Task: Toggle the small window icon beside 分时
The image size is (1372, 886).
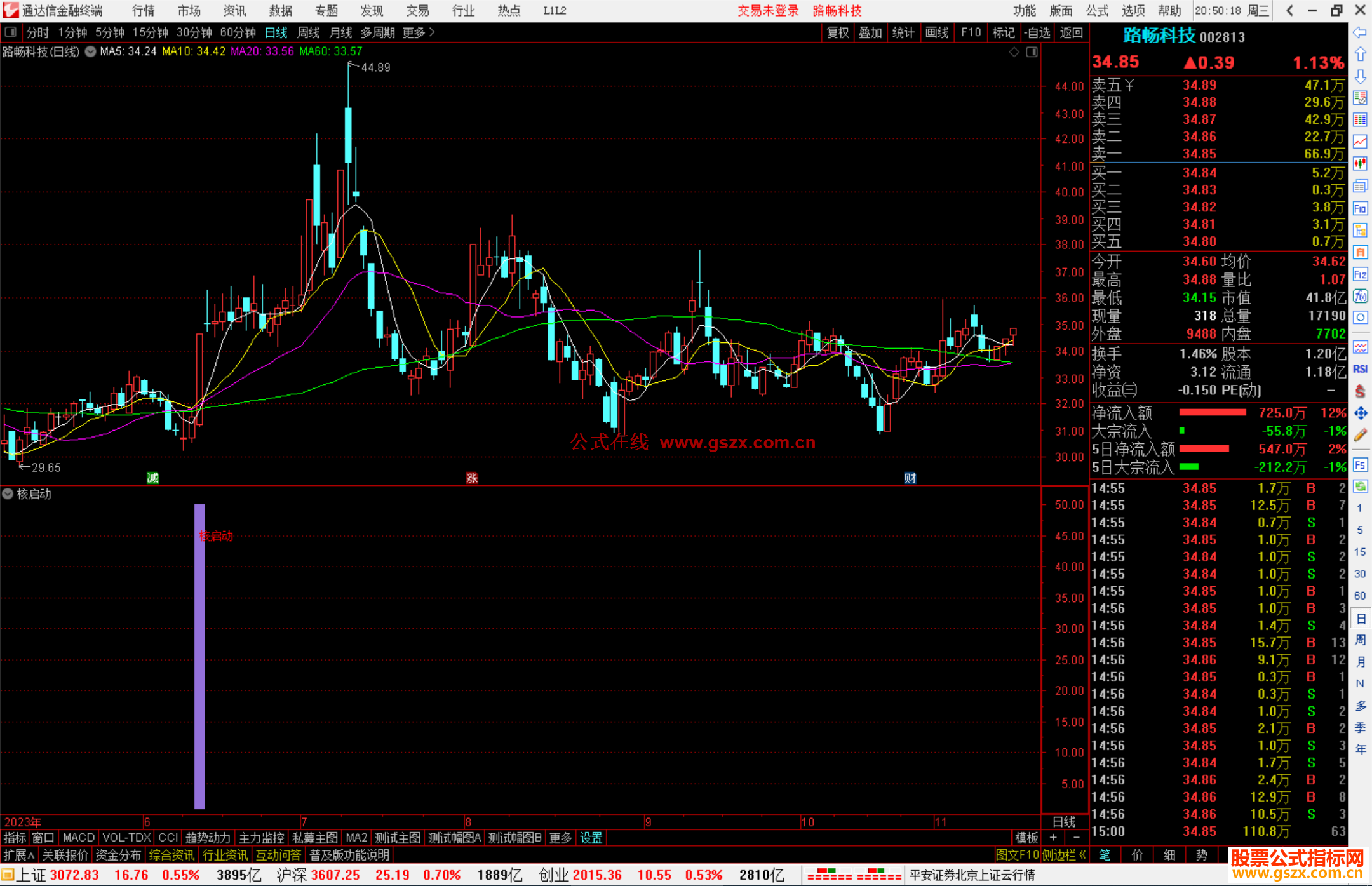Action: click(11, 32)
